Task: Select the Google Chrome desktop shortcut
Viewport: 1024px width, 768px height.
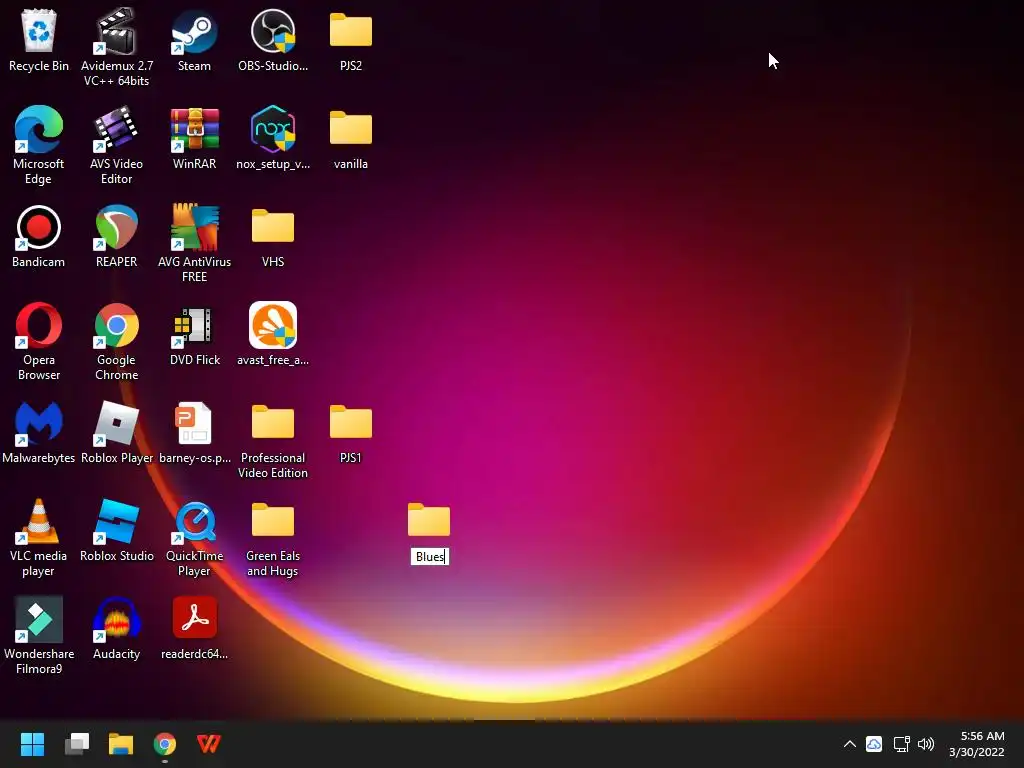Action: click(116, 325)
